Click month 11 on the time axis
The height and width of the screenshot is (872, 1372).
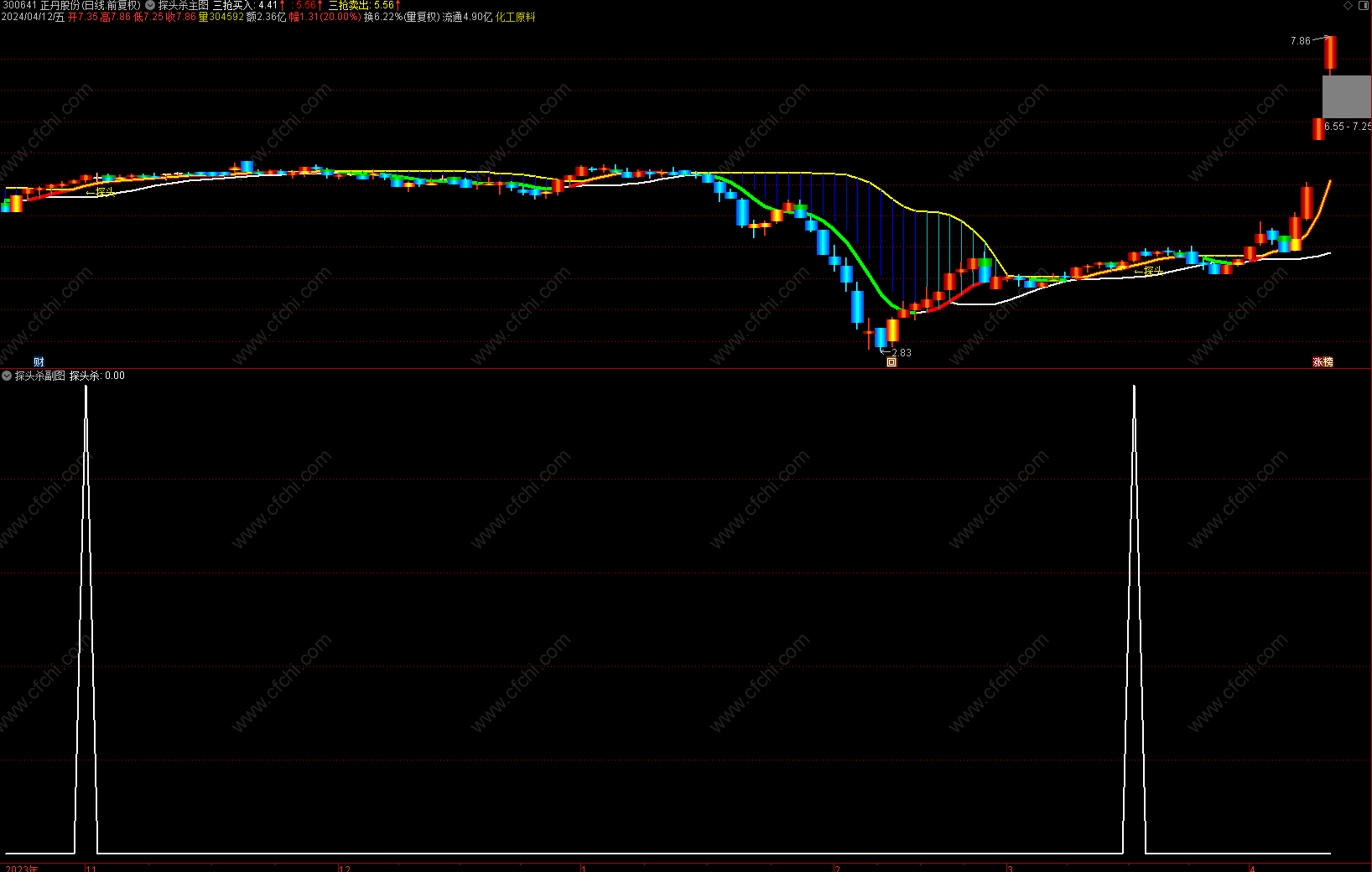[x=91, y=868]
